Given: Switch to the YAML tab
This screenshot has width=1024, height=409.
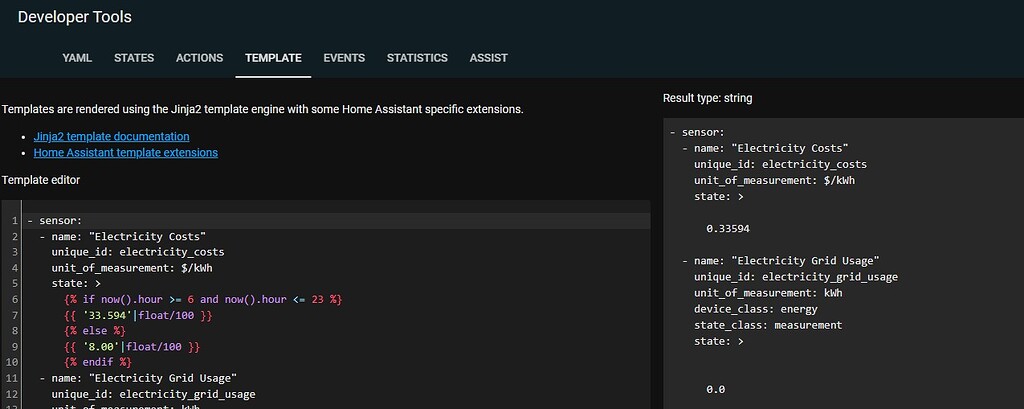Looking at the screenshot, I should click(x=77, y=58).
